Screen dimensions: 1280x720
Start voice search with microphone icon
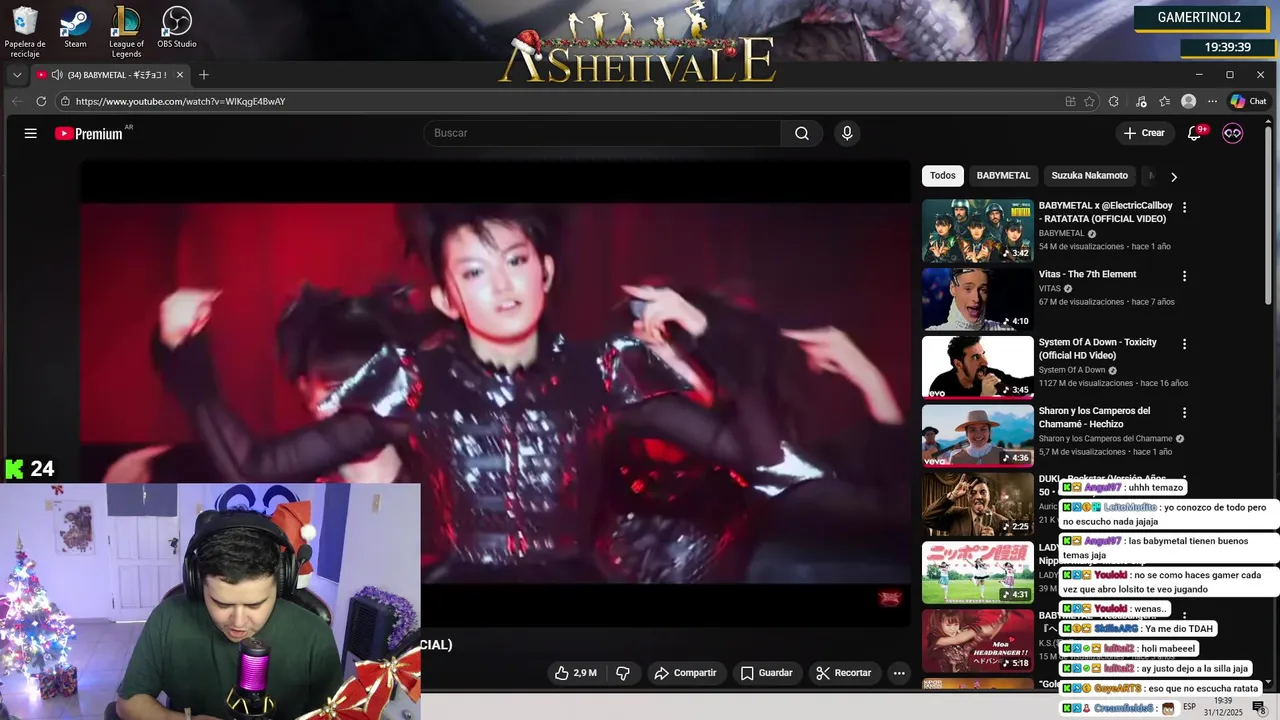point(847,133)
